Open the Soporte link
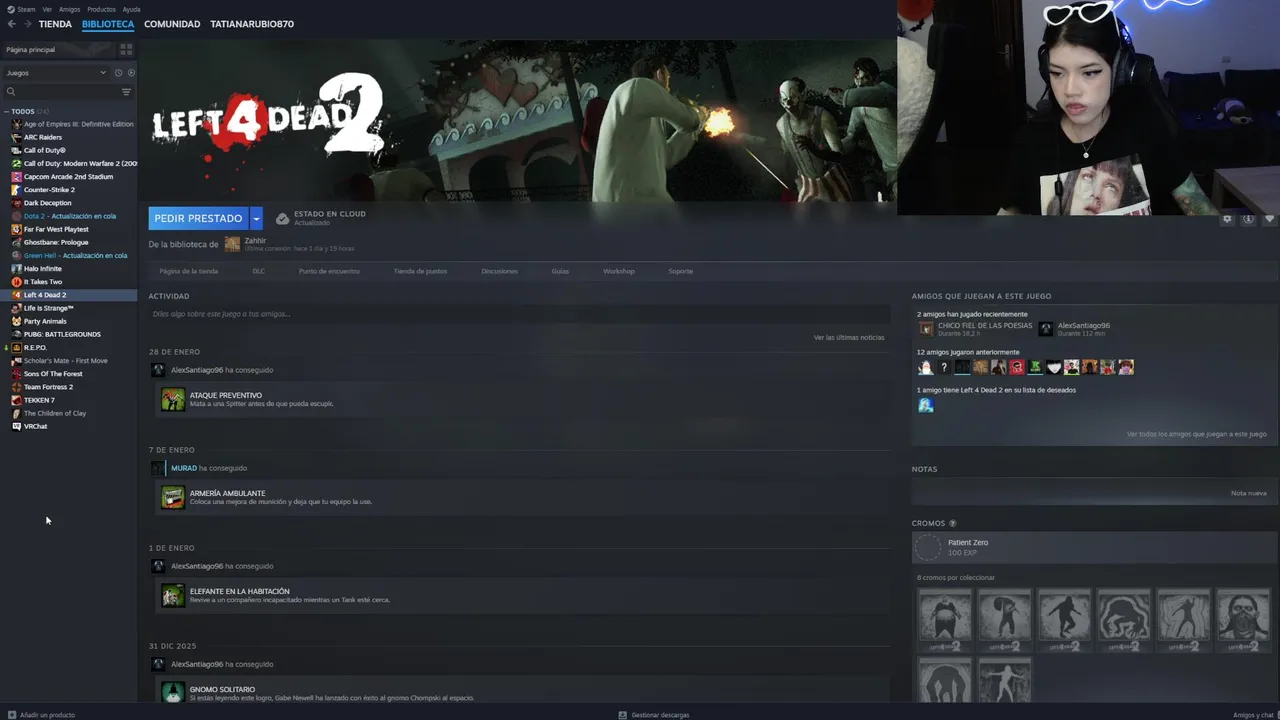 coord(680,271)
